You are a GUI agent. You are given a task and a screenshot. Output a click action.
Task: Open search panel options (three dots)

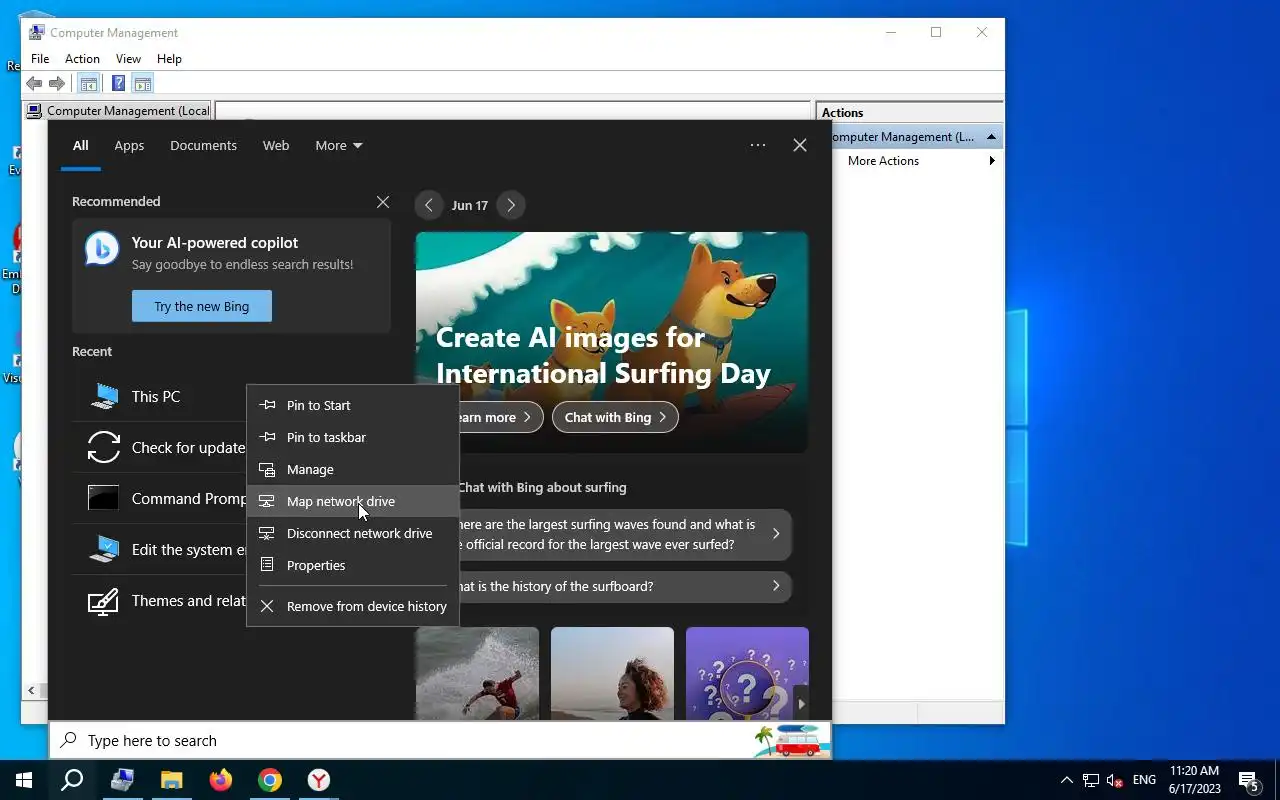coord(758,145)
